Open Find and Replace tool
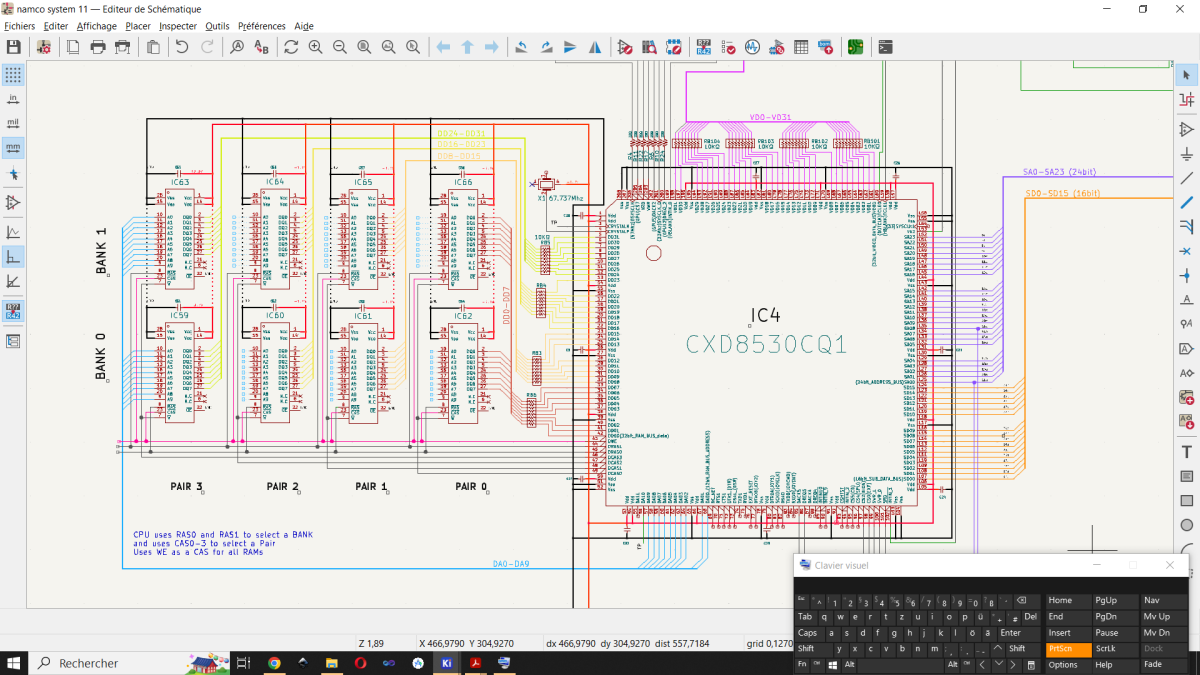 pos(261,47)
